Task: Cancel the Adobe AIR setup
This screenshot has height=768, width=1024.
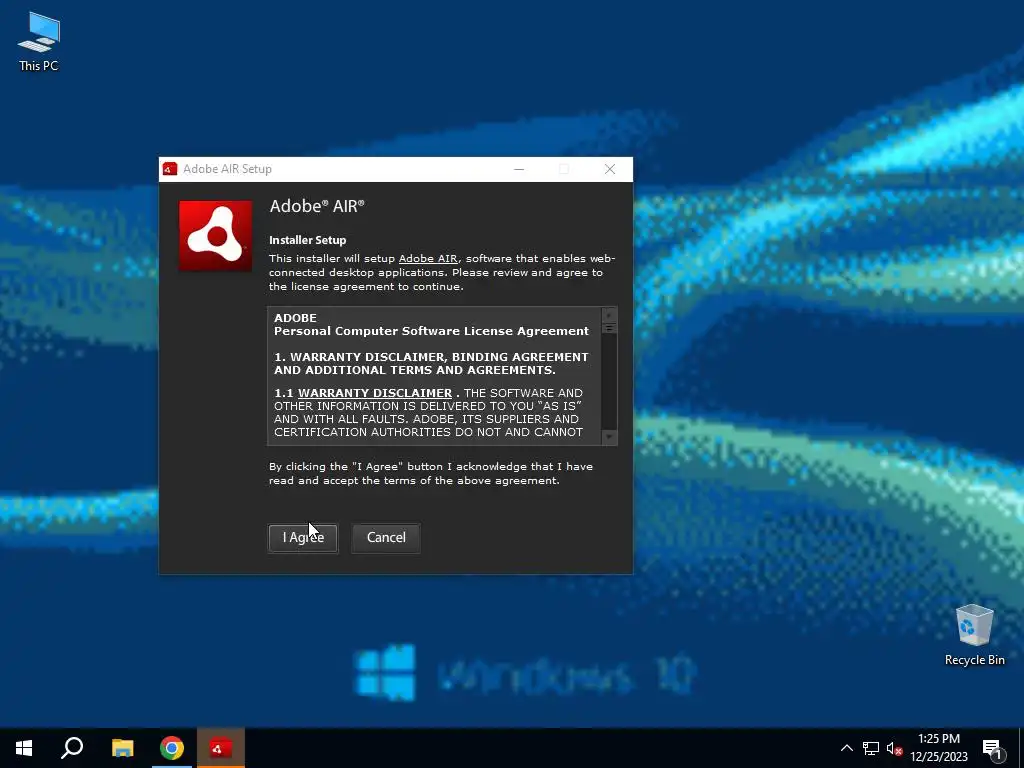Action: (x=386, y=537)
